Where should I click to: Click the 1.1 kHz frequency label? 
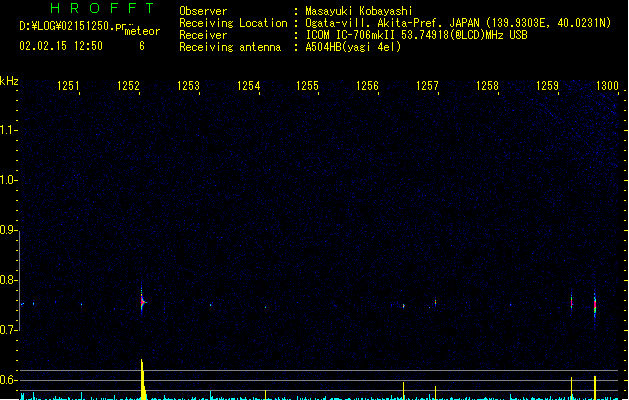(8, 130)
